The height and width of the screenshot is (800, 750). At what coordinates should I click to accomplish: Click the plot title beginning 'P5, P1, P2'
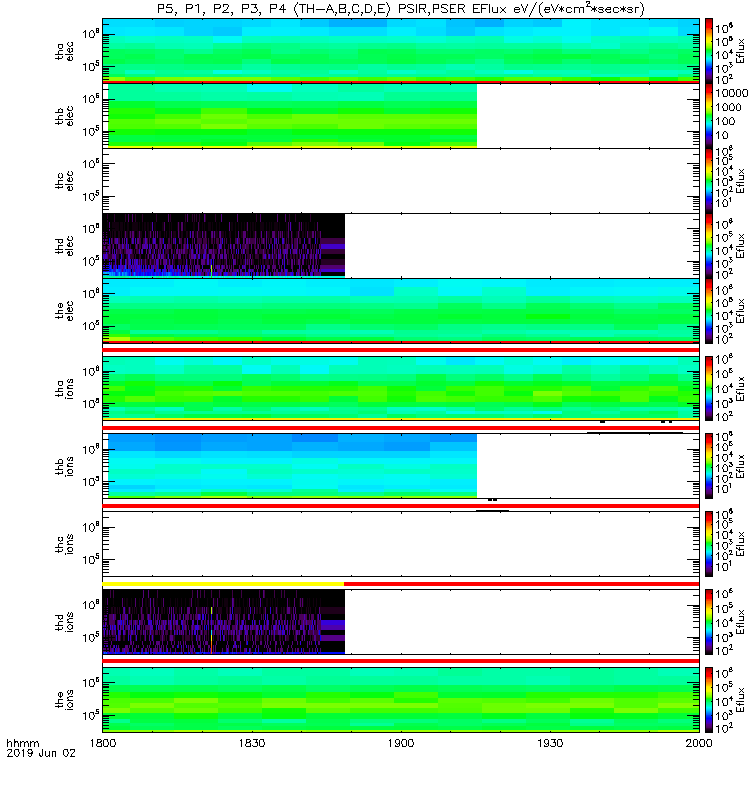401,9
